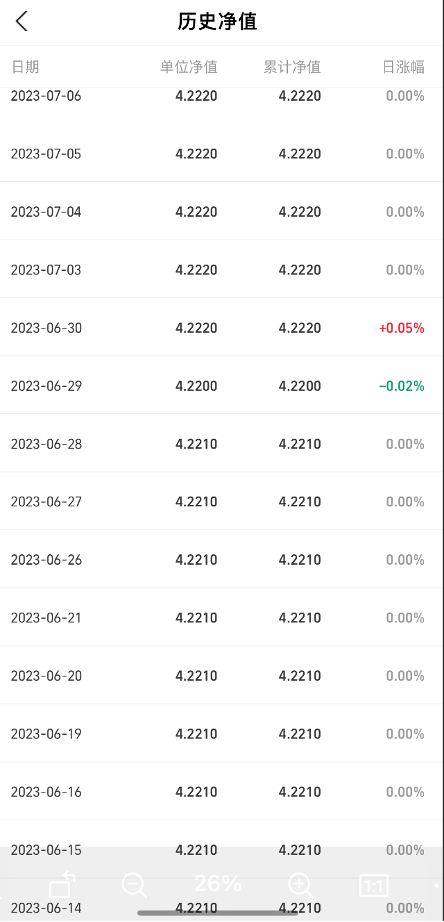
Task: Open the 2023-06-29 net value row
Action: click(222, 385)
